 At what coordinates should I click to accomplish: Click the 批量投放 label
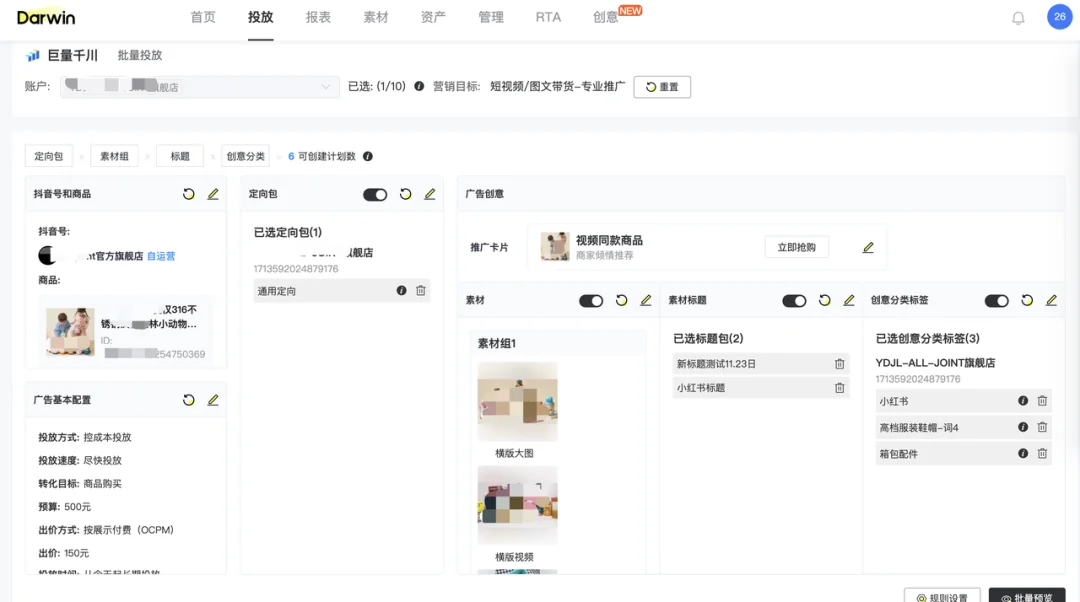pyautogui.click(x=140, y=55)
